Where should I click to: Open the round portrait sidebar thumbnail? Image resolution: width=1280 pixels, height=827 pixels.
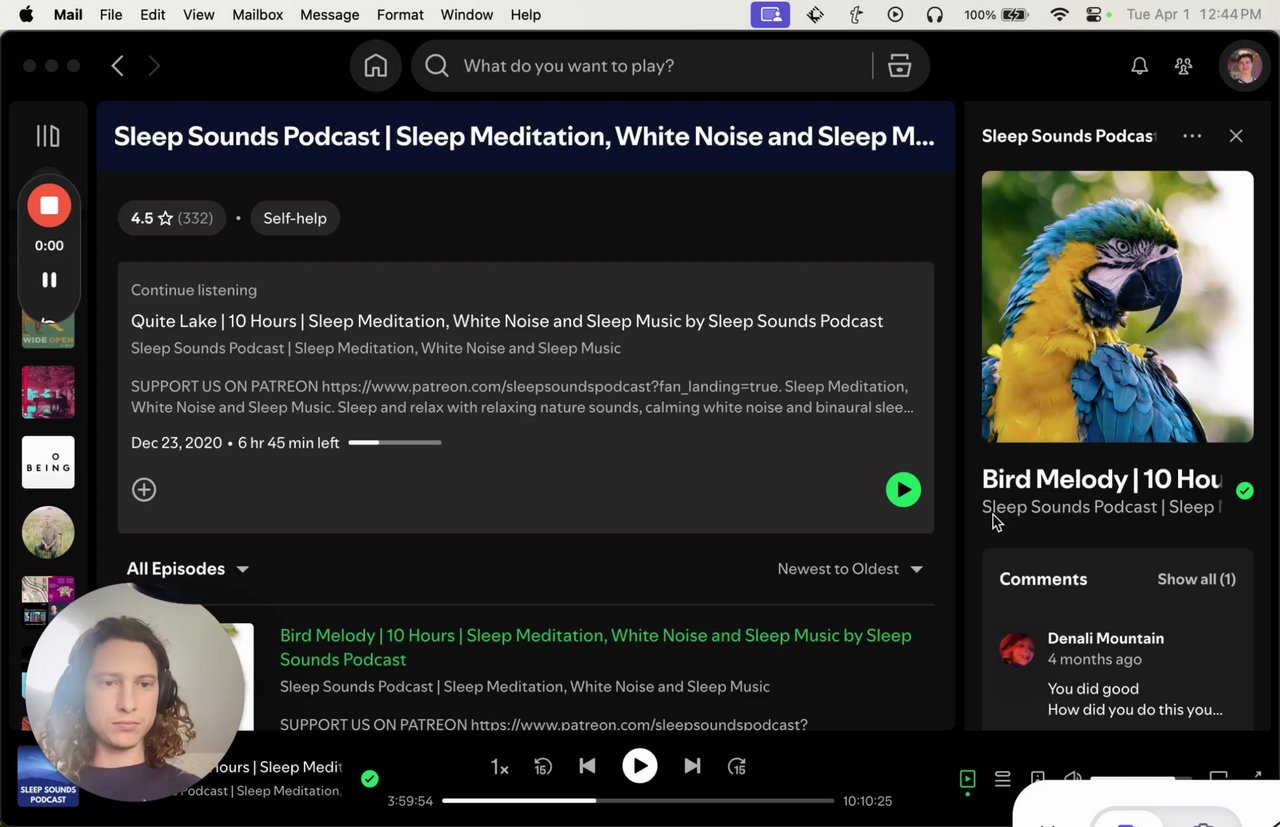pos(48,532)
